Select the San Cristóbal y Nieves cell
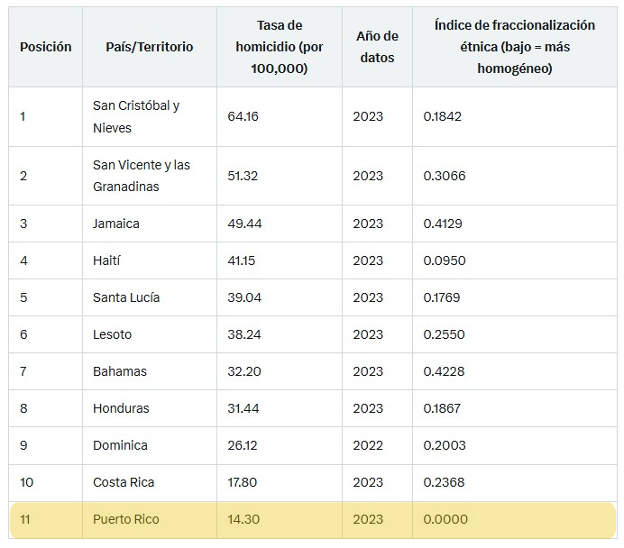The width and height of the screenshot is (624, 548). click(136, 117)
